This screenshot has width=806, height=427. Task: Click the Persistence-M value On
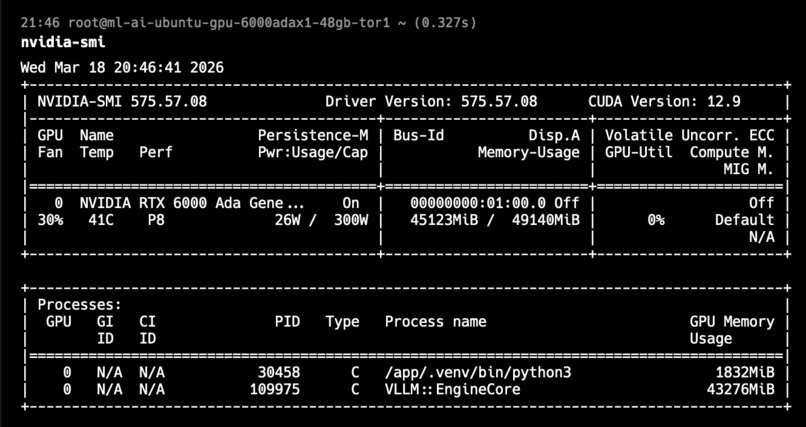pos(351,203)
